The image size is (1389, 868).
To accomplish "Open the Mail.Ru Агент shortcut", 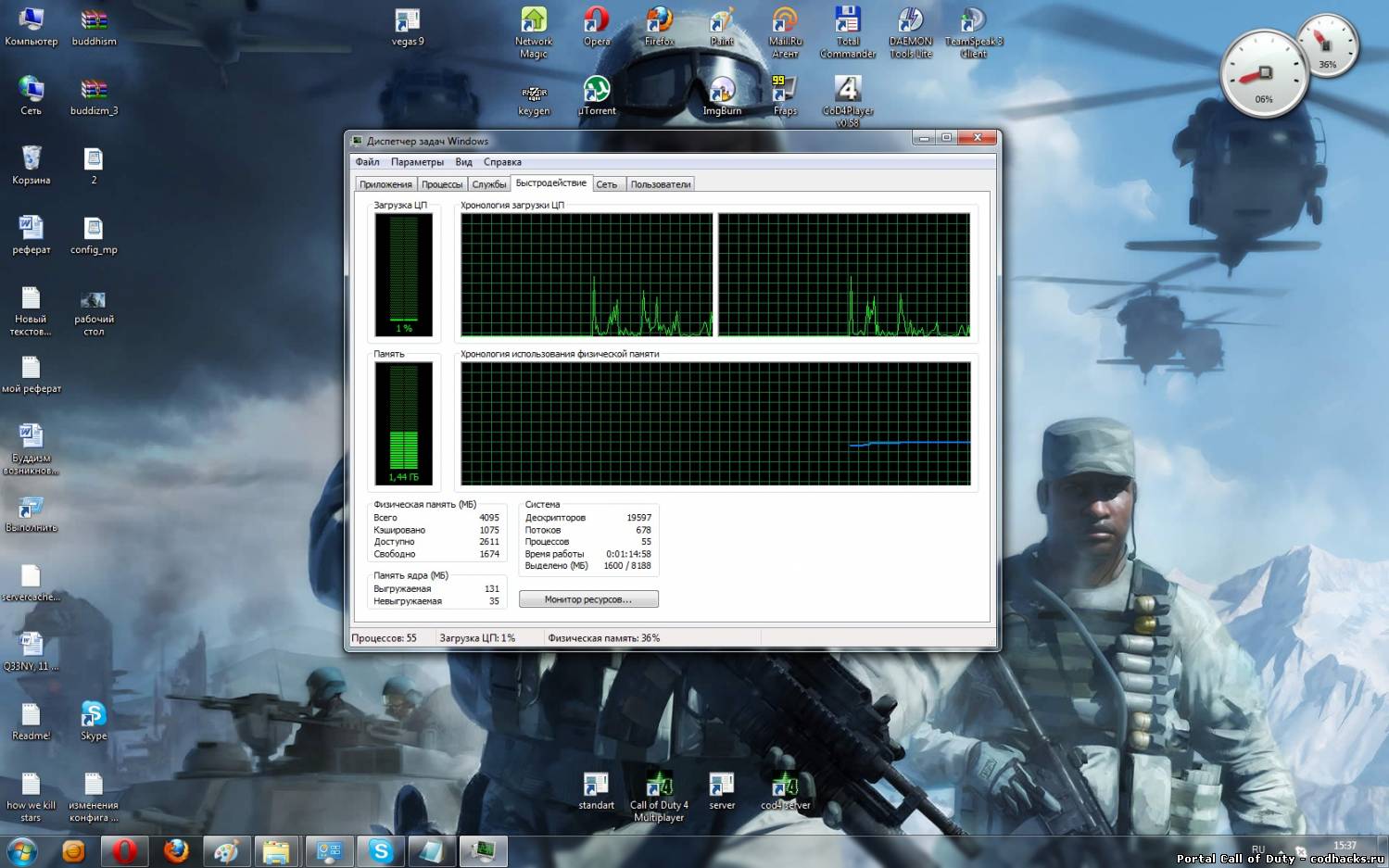I will [785, 31].
